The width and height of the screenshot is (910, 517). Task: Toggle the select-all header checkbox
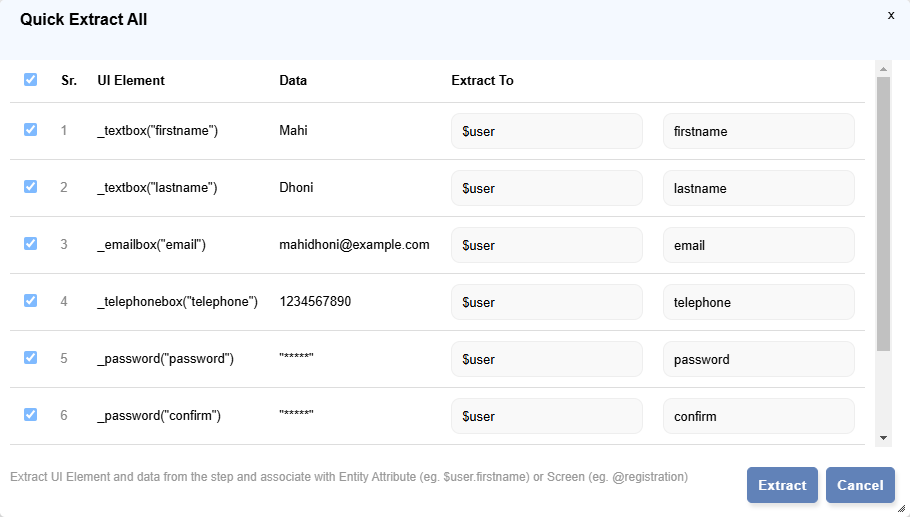coord(30,80)
